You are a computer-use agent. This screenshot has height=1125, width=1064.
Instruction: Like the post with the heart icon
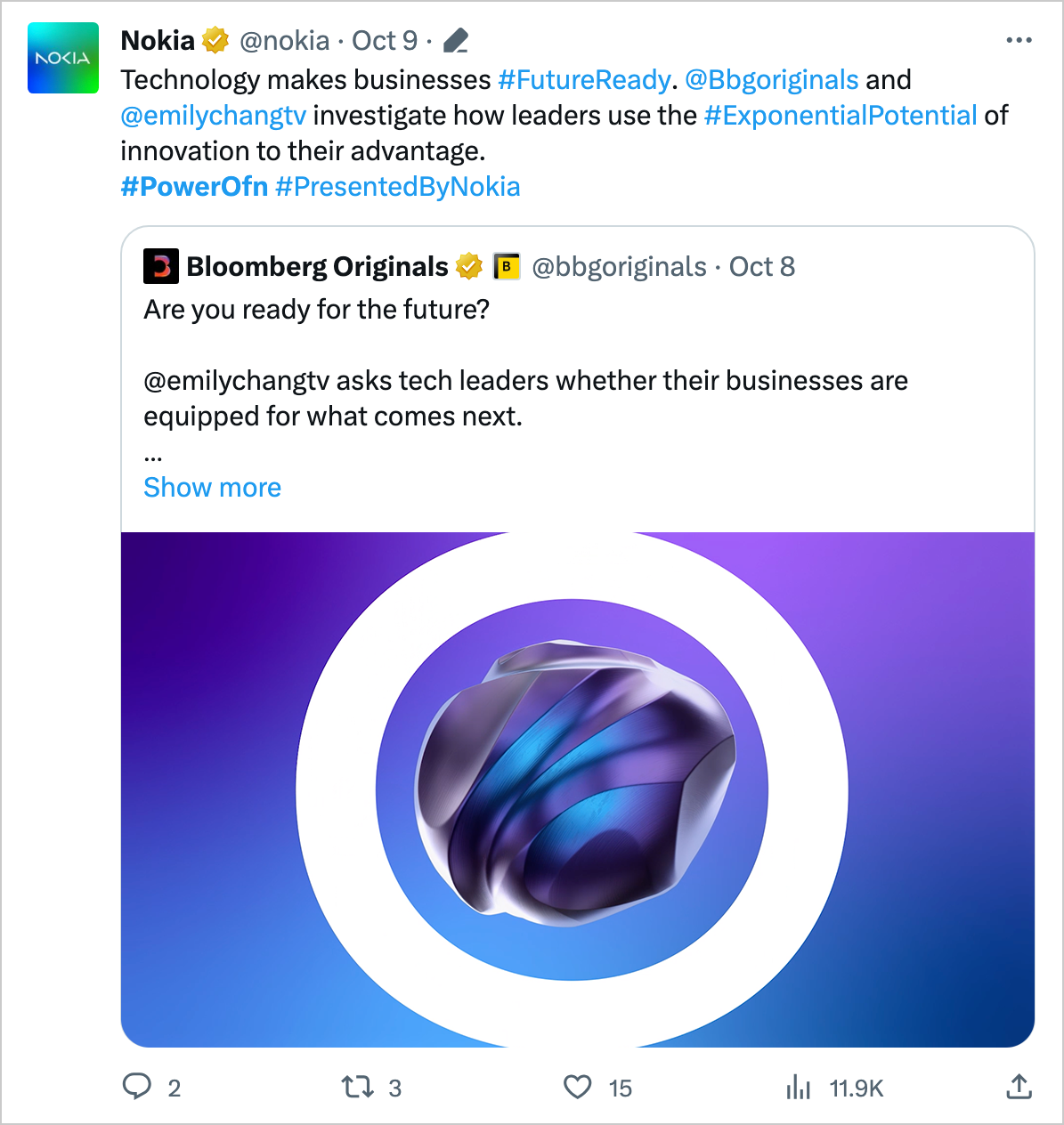coord(578,1087)
